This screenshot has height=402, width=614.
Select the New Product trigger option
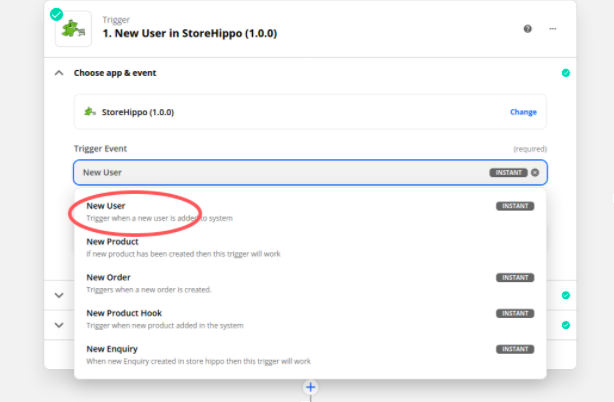pos(310,247)
